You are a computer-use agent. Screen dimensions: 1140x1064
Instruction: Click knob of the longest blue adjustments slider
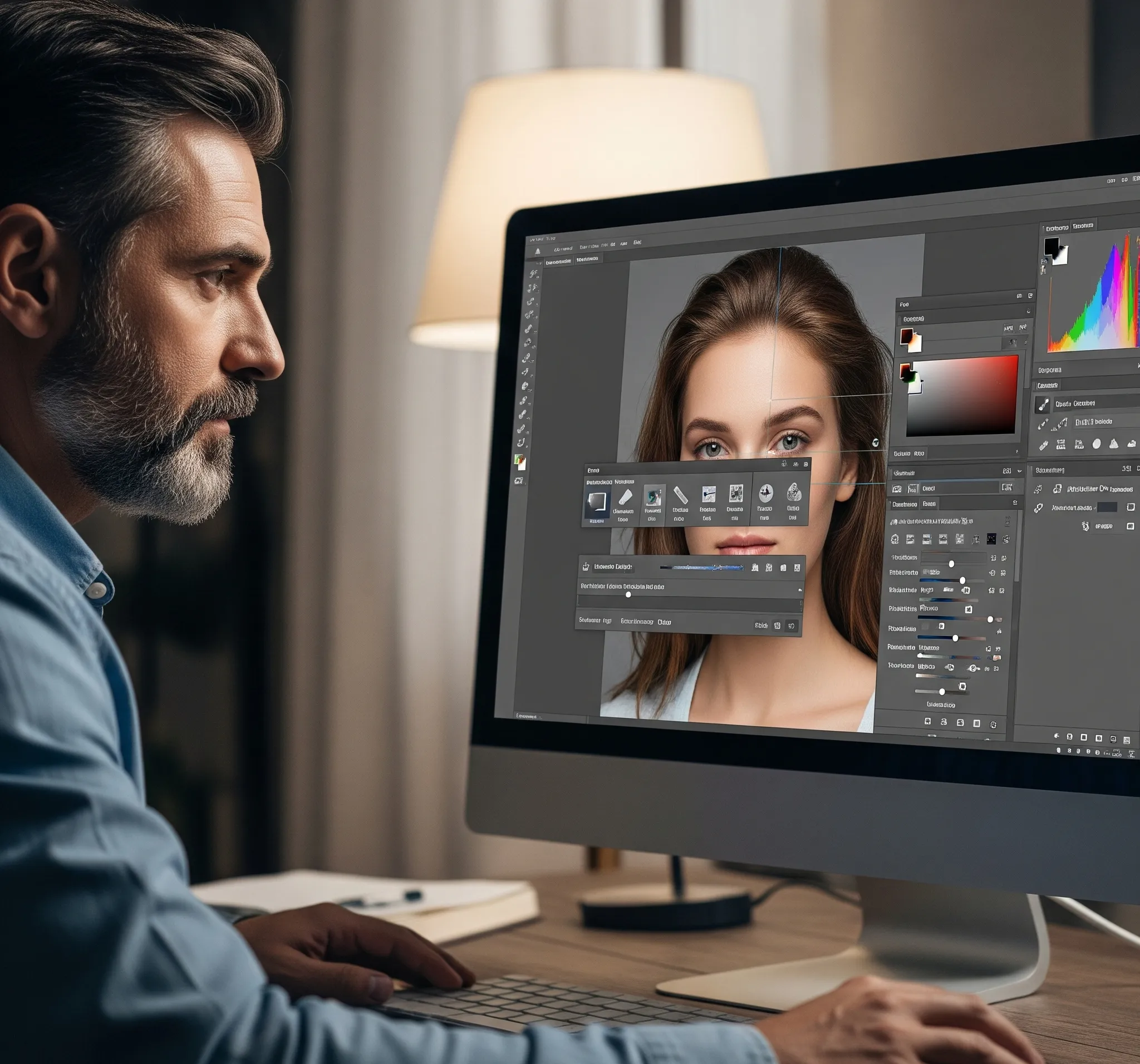tap(990, 620)
